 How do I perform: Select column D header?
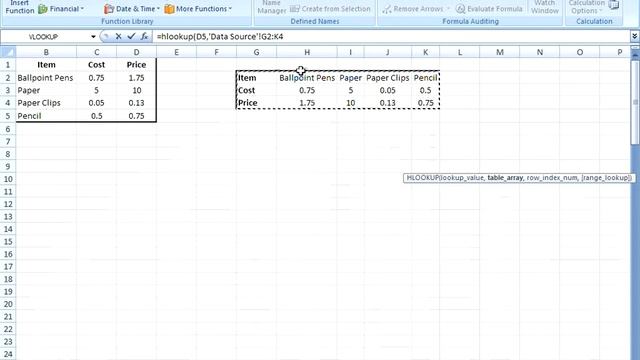136,52
